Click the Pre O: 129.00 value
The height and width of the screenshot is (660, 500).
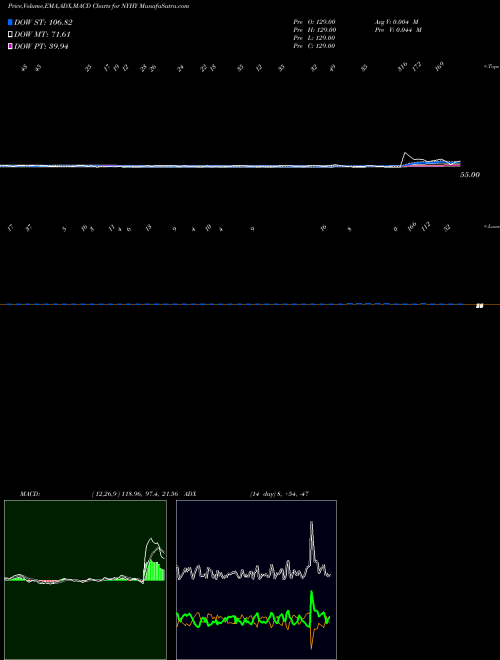click(314, 22)
